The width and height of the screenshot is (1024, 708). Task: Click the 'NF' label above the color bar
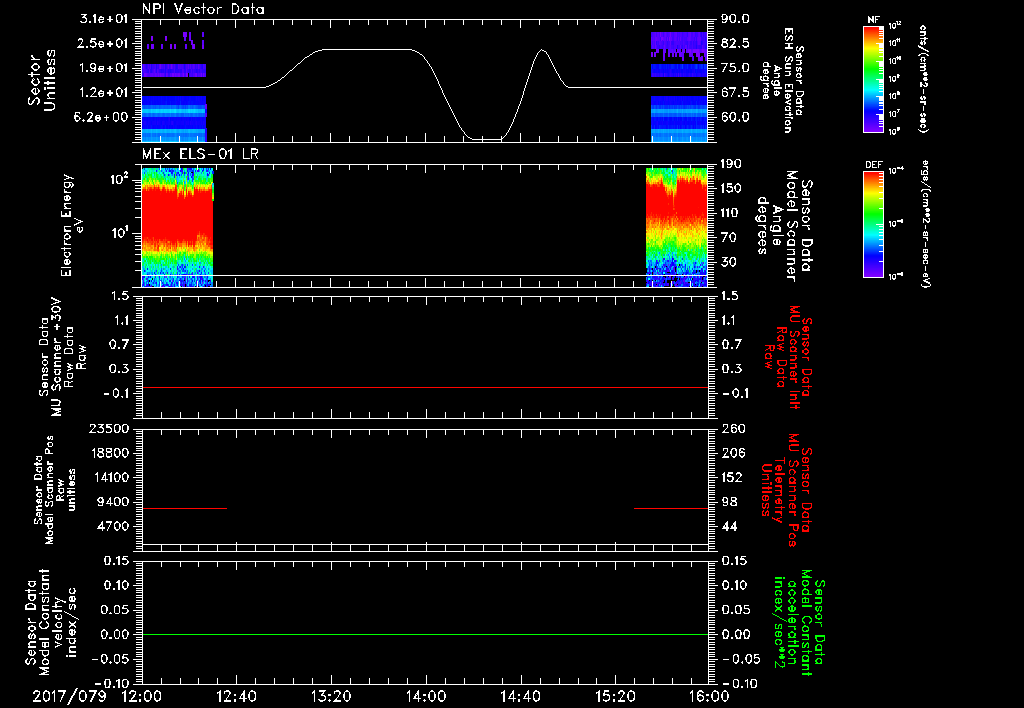pos(874,20)
